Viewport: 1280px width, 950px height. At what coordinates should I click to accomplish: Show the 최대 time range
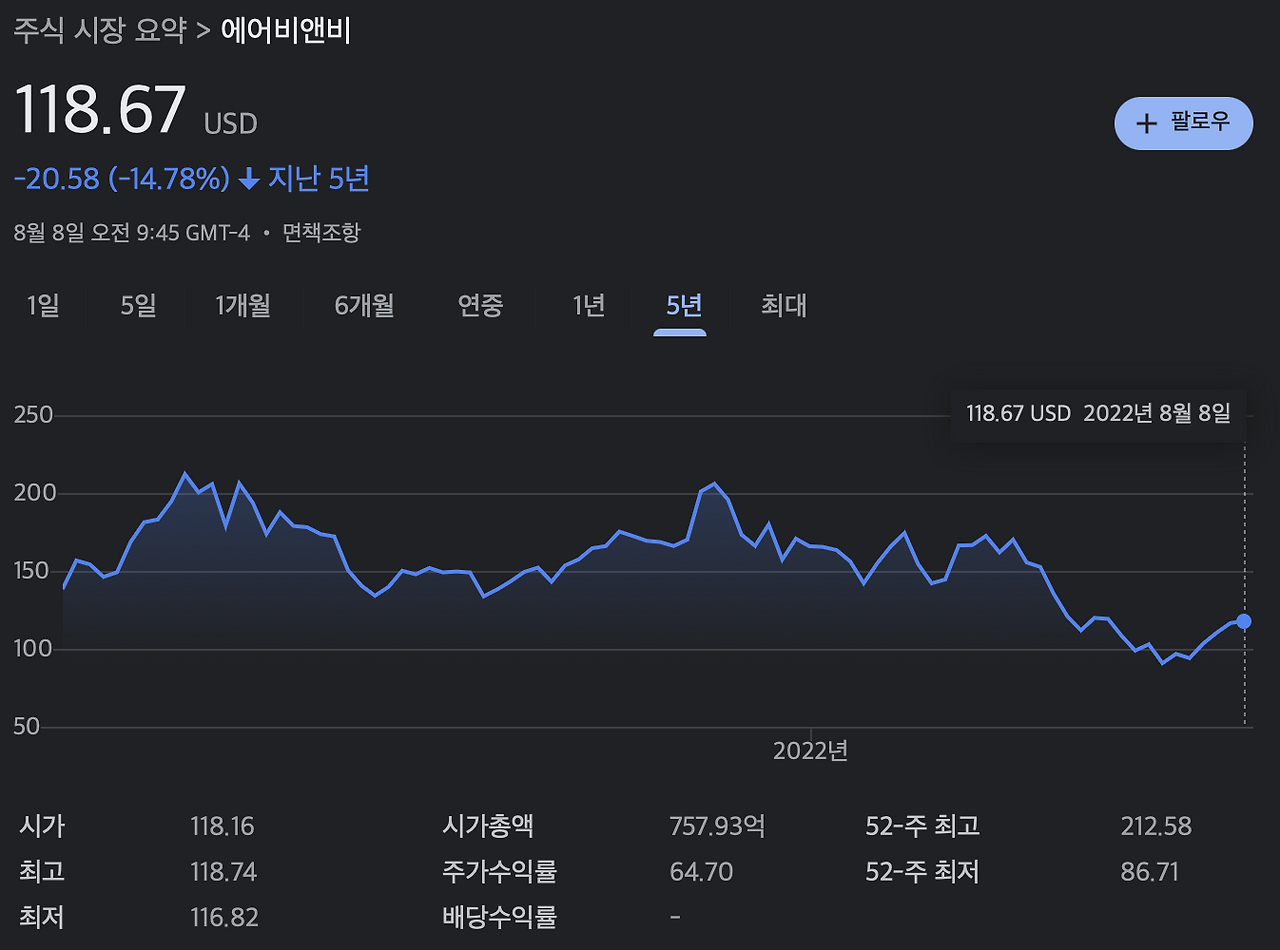(x=784, y=306)
